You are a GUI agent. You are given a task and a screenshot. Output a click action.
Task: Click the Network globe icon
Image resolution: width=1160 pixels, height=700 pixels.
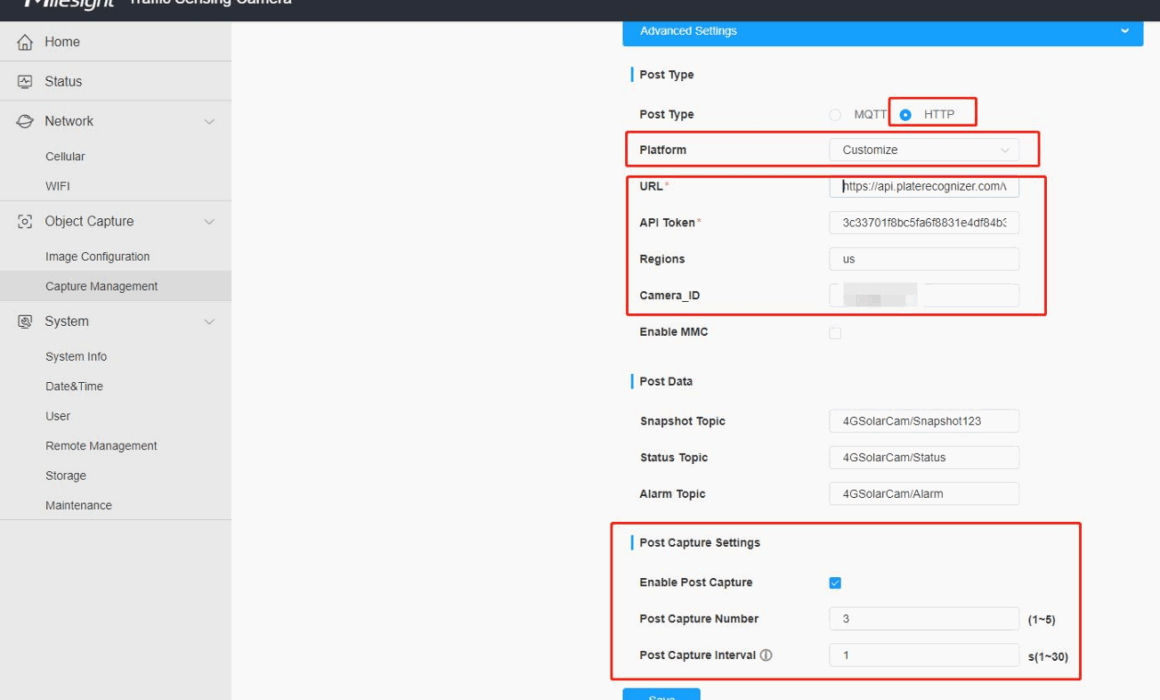(25, 121)
